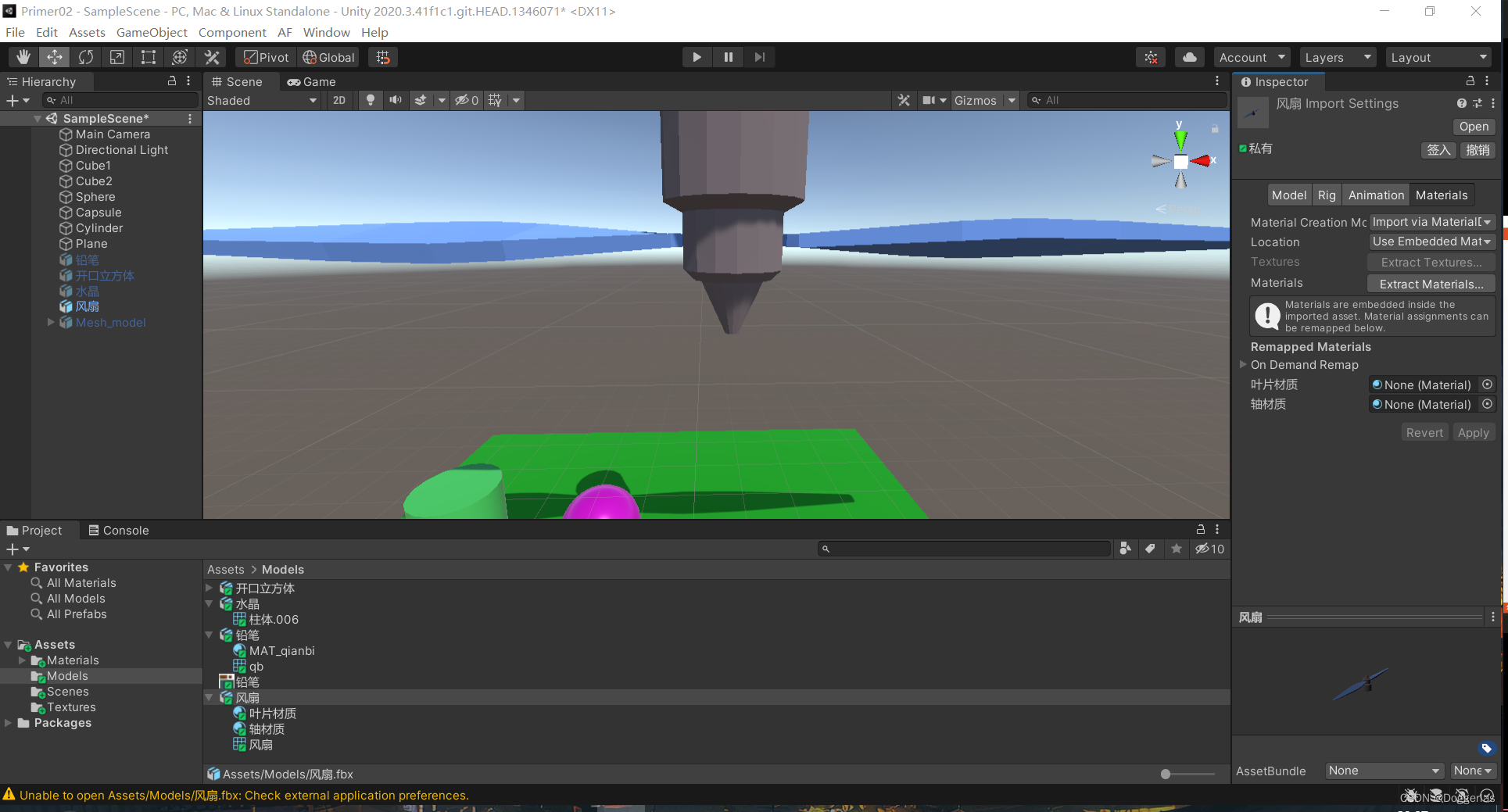Search by type icon in Project
The width and height of the screenshot is (1508, 812).
click(x=1125, y=549)
